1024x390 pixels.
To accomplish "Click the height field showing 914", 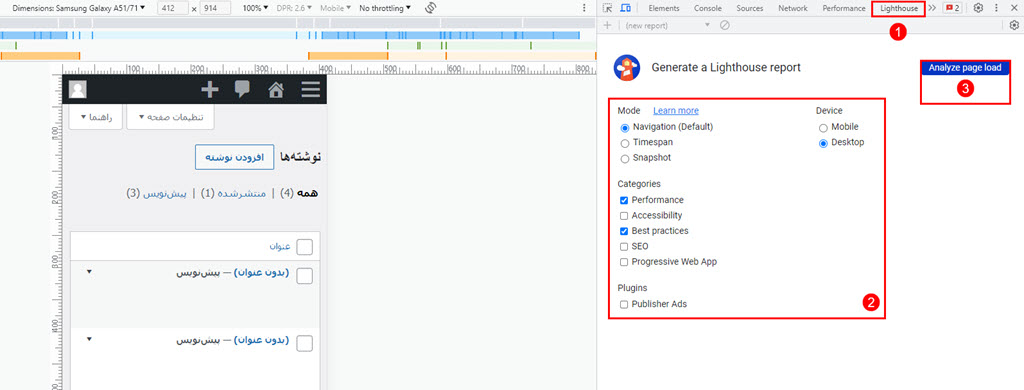I will 215,8.
